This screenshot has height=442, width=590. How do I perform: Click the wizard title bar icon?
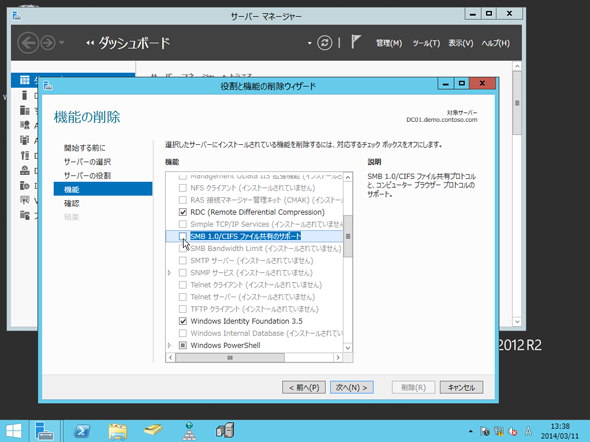tap(48, 86)
